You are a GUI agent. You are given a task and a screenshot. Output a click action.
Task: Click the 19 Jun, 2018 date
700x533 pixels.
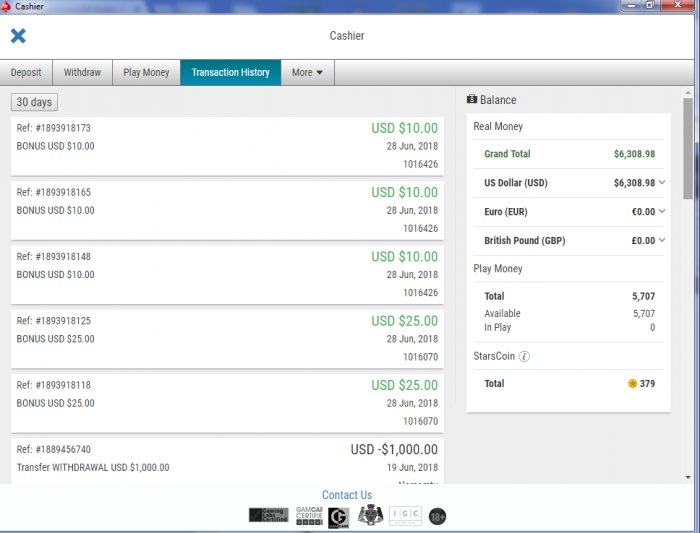pos(412,467)
